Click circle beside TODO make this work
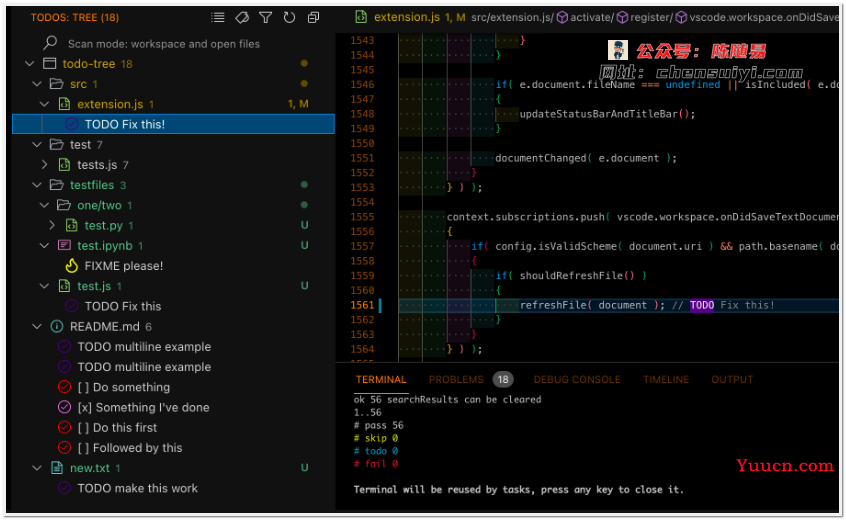This screenshot has width=846, height=520. (x=64, y=488)
